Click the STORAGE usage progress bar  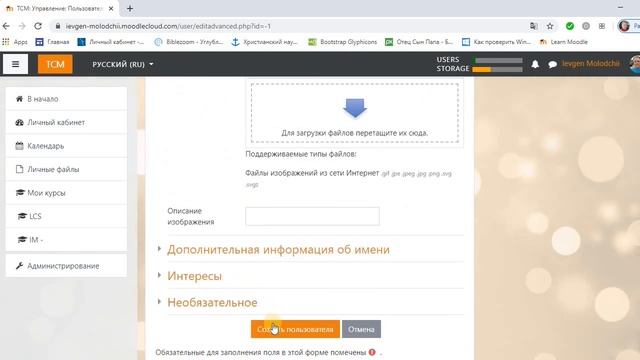498,69
